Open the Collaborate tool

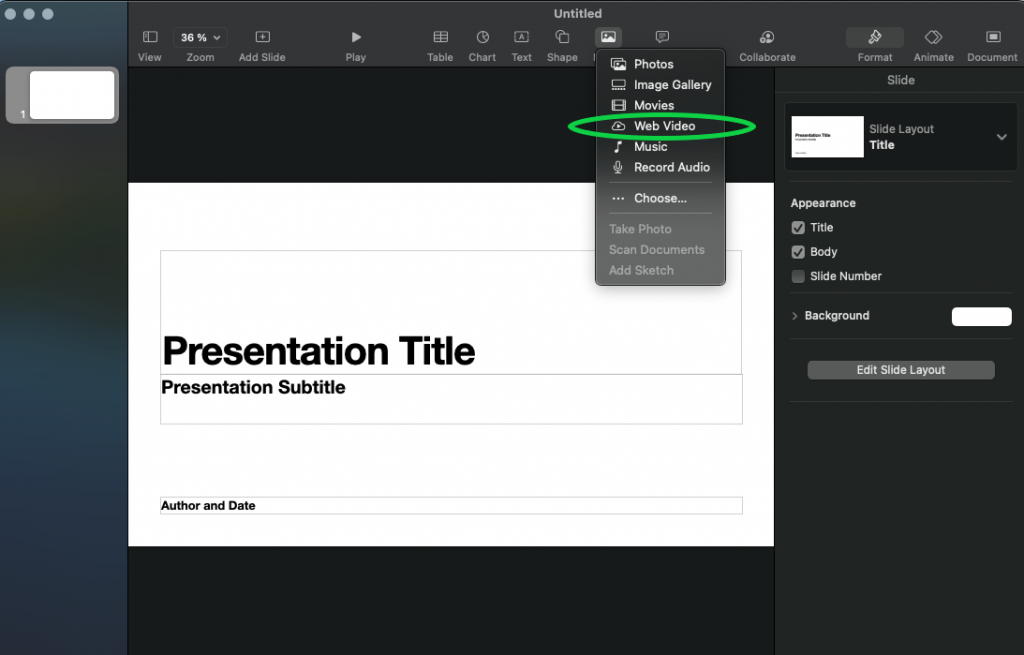767,38
